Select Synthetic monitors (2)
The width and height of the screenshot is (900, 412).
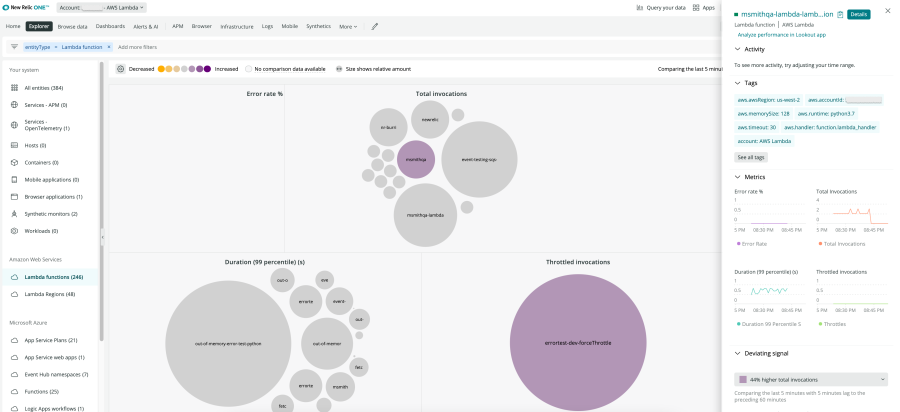coord(51,214)
